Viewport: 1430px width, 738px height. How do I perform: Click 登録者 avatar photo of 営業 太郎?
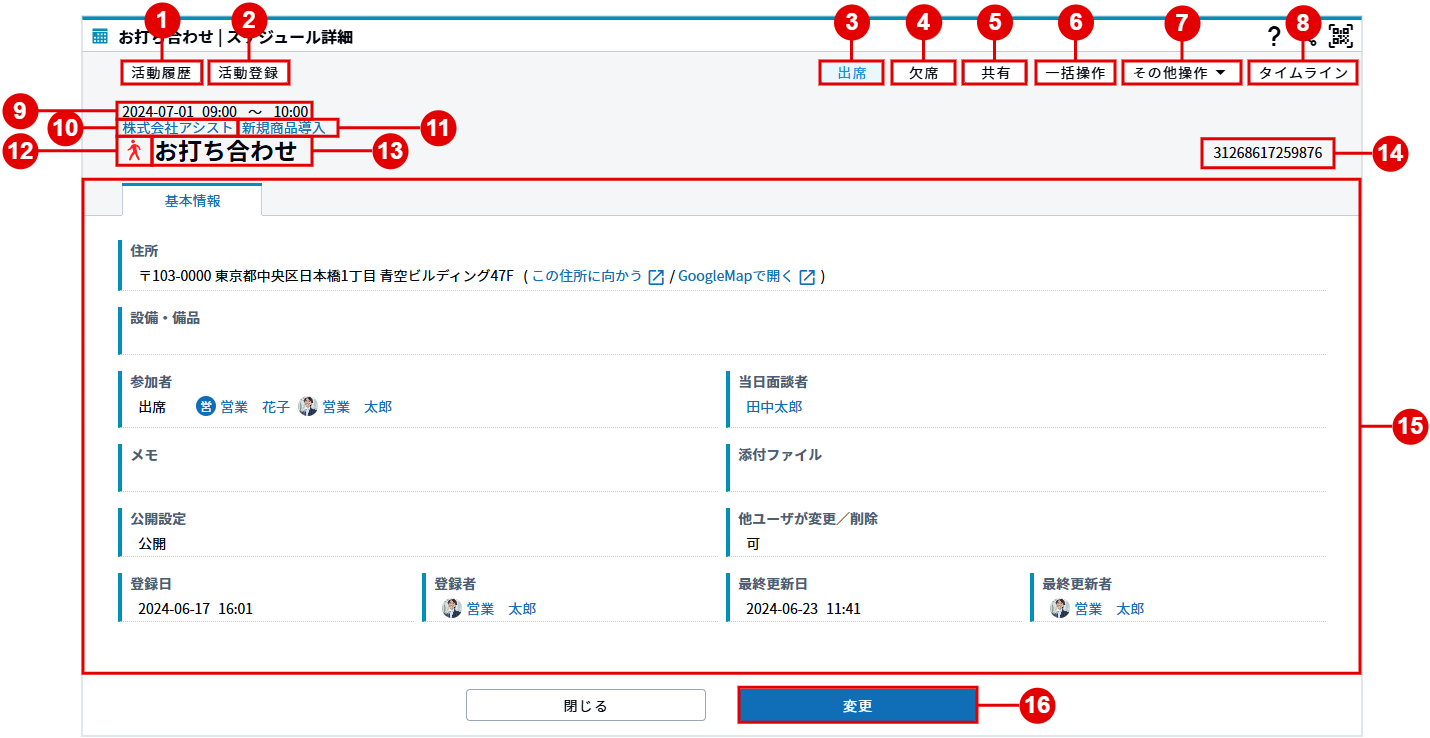coord(452,608)
